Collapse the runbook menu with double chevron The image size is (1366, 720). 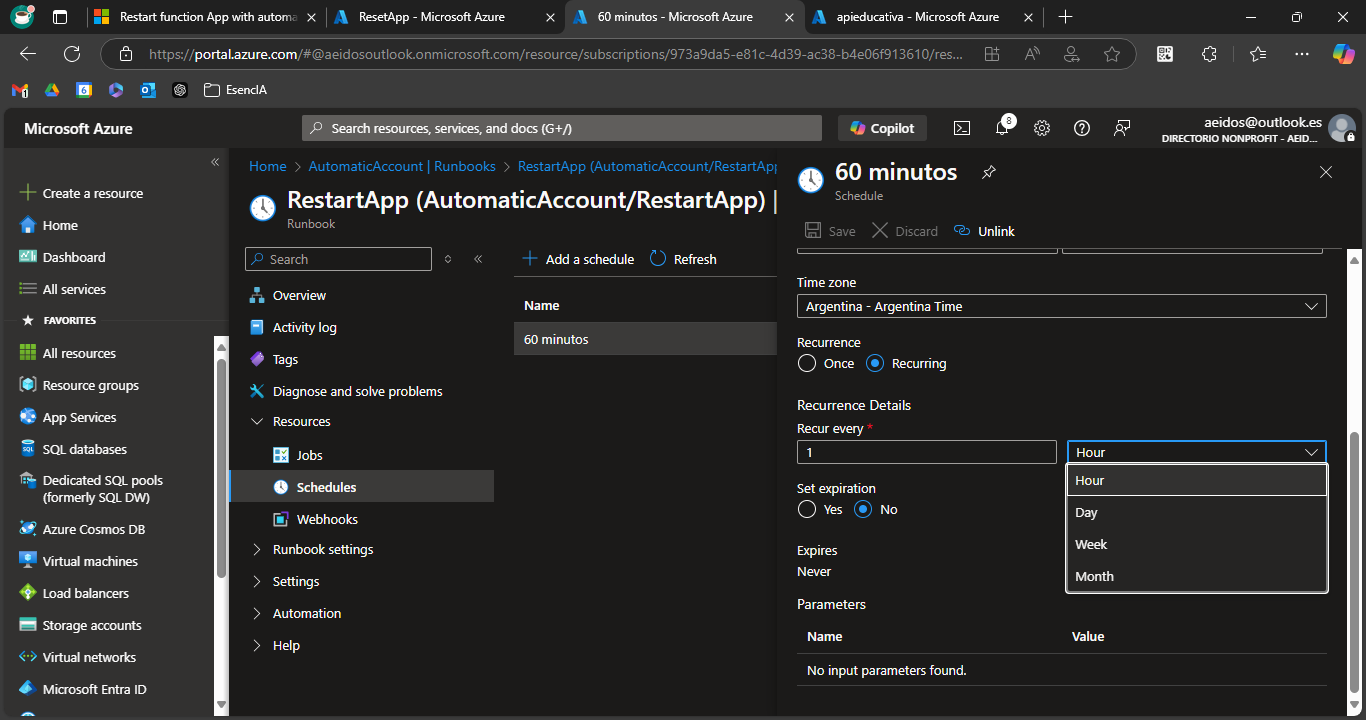[478, 259]
